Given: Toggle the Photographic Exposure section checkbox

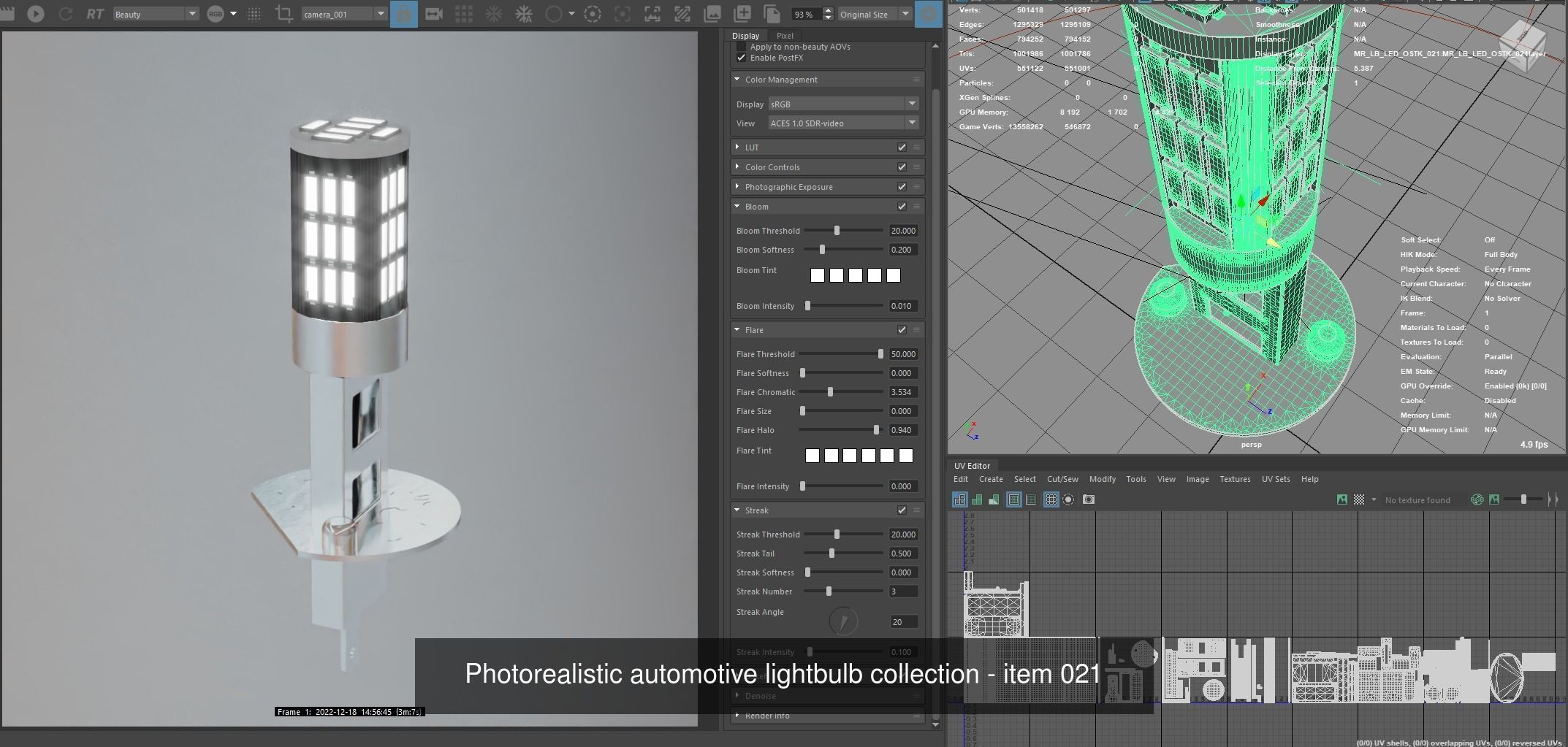Looking at the screenshot, I should click(x=902, y=187).
